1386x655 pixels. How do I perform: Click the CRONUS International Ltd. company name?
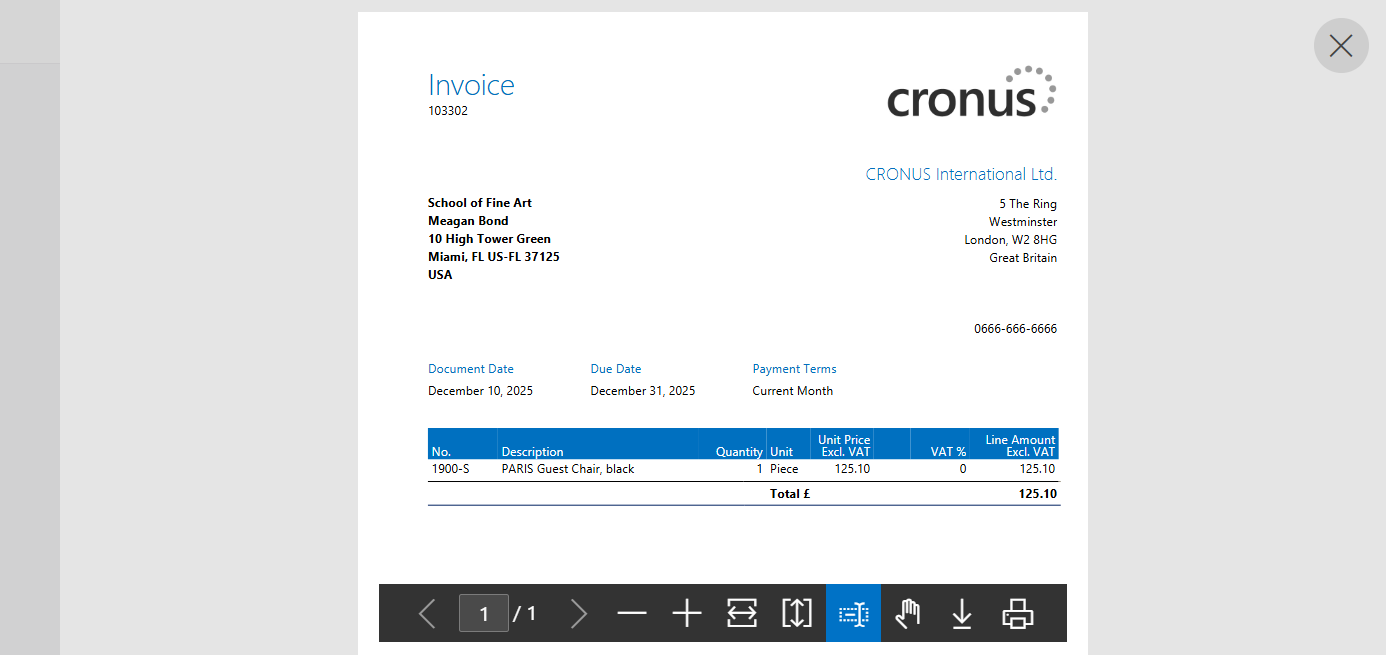tap(961, 174)
